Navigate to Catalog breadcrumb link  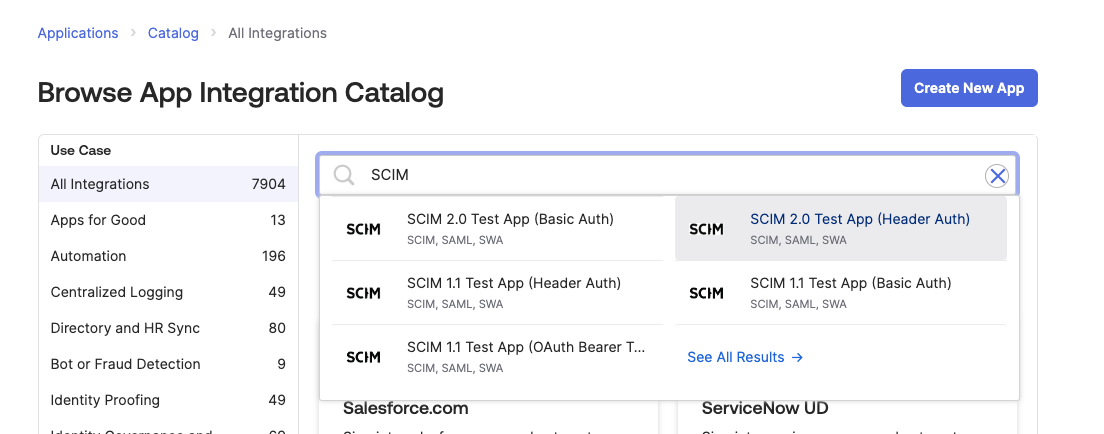173,33
